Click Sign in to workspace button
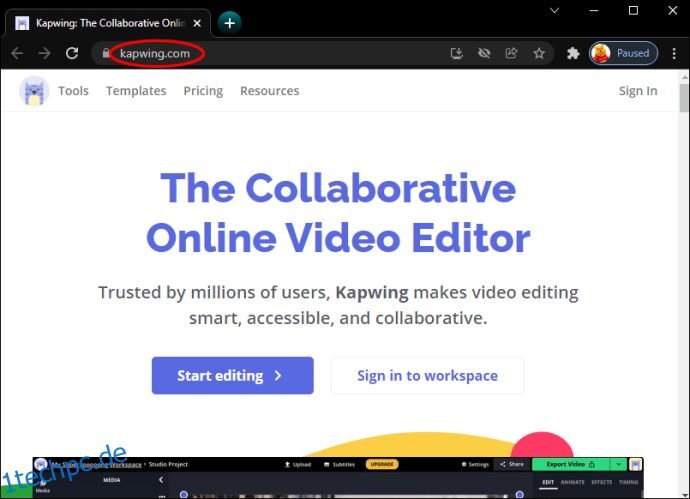The image size is (690, 499). [427, 375]
